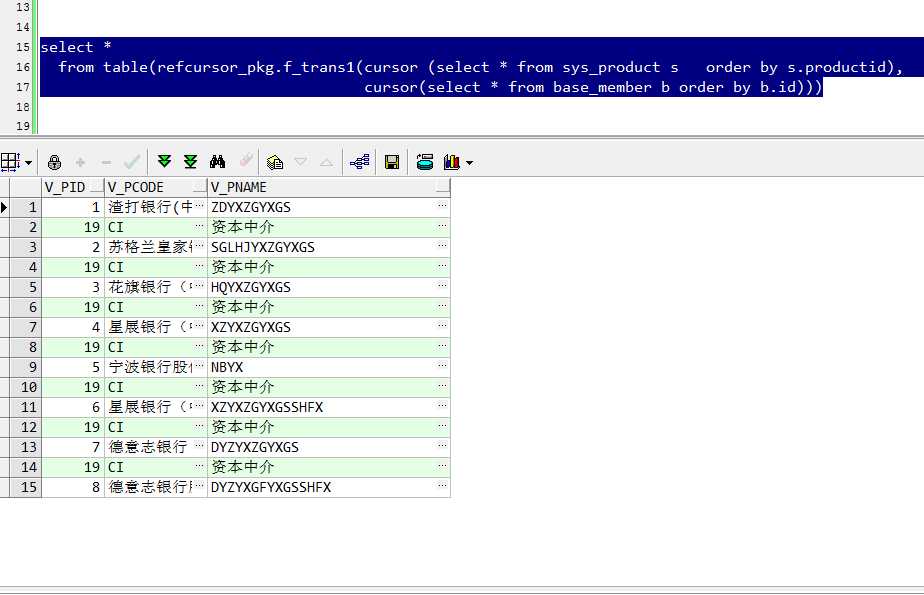Click the Insert record plus icon
The width and height of the screenshot is (924, 595).
click(80, 162)
